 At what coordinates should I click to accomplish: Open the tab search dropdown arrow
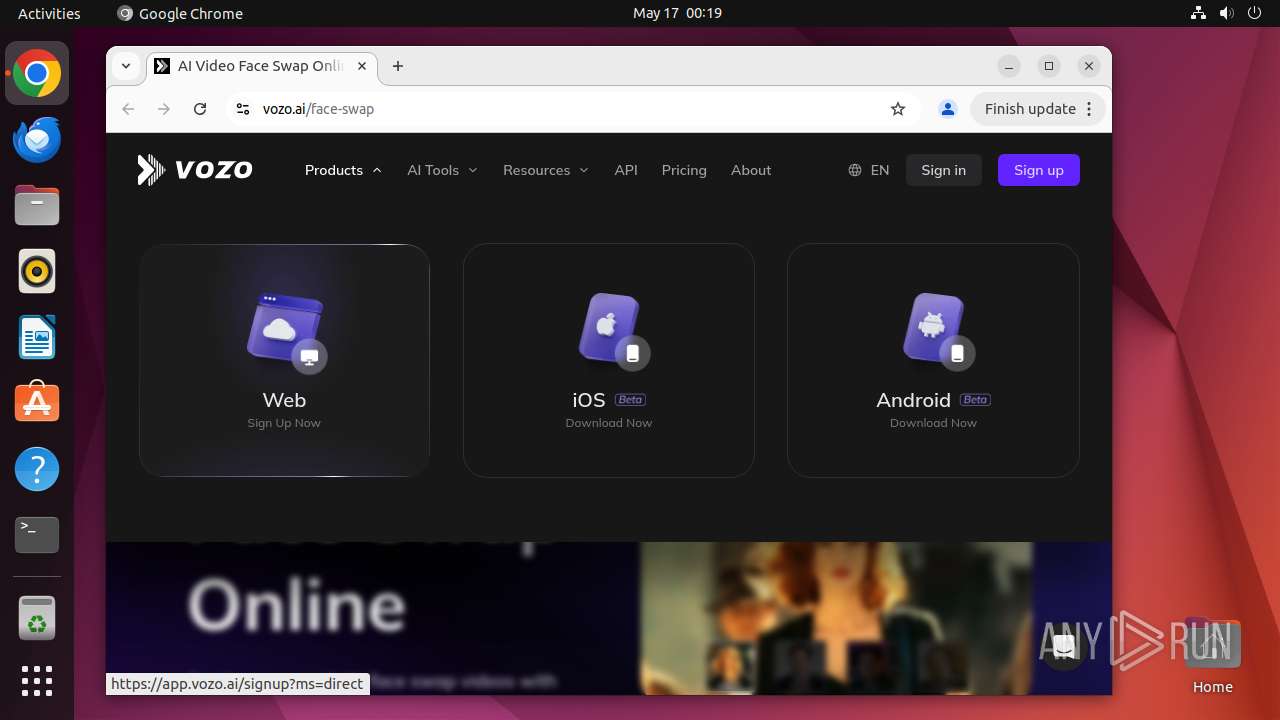click(x=126, y=66)
